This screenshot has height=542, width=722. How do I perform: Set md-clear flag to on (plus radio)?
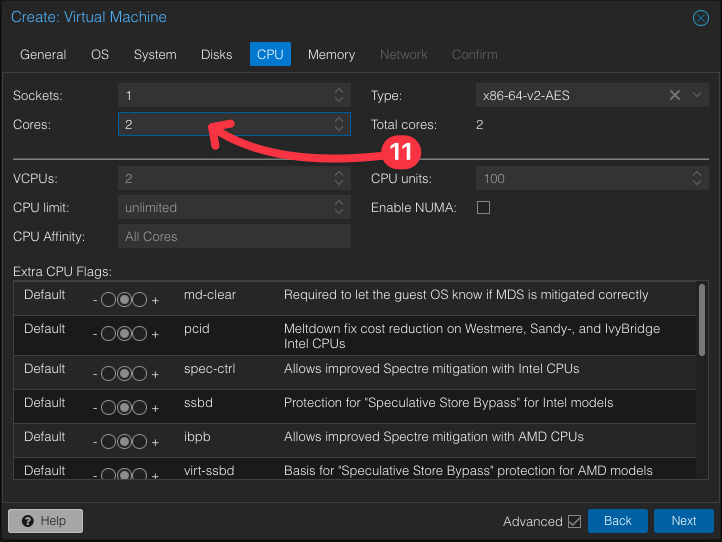pos(140,301)
